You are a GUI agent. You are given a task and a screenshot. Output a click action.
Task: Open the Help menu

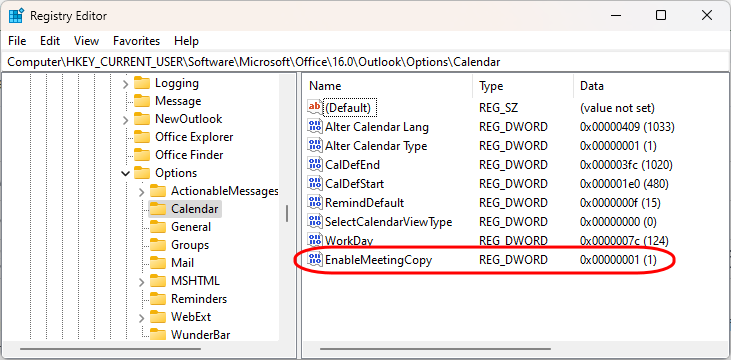[186, 41]
